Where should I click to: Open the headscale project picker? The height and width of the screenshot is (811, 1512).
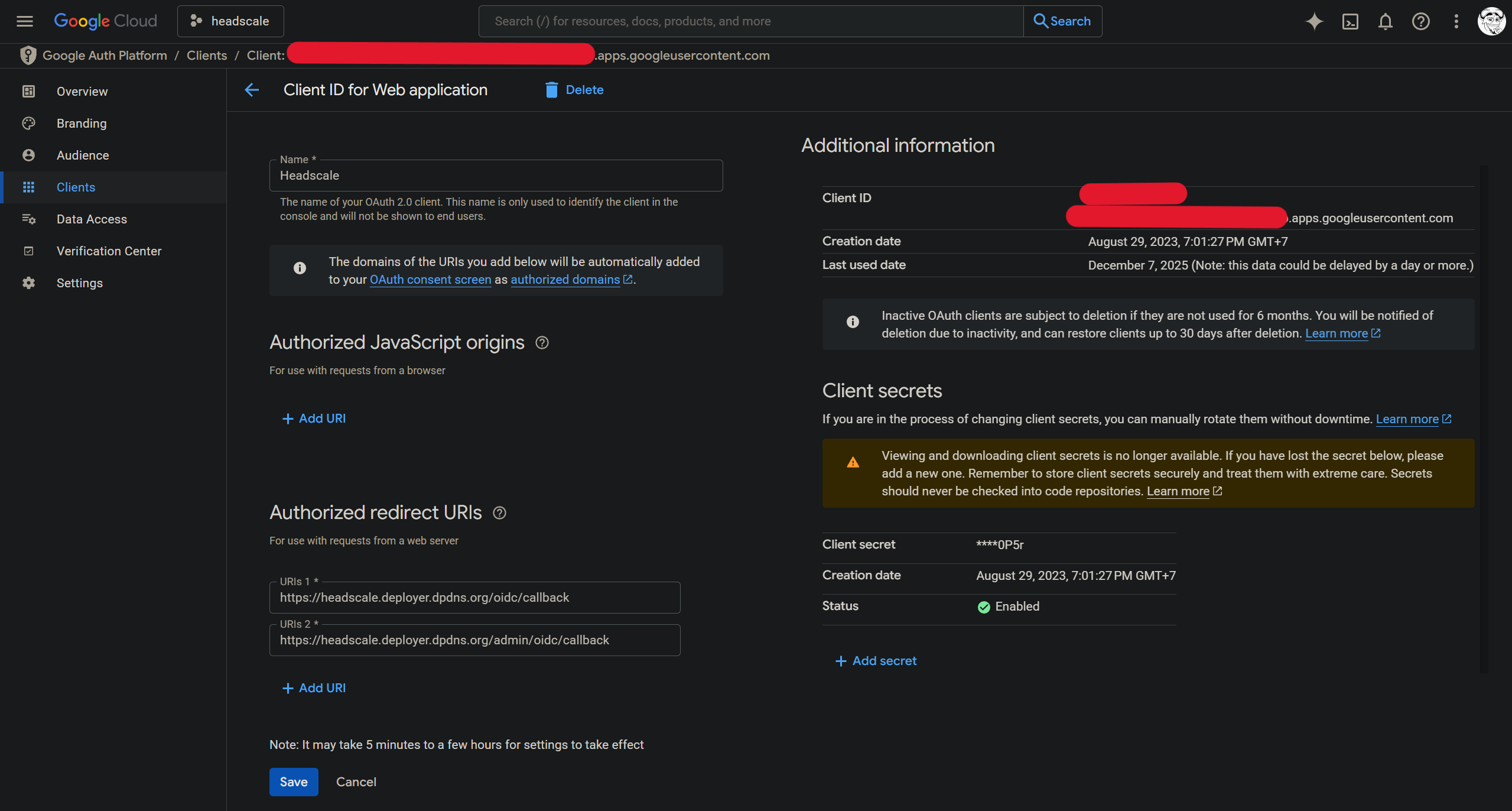coord(230,21)
